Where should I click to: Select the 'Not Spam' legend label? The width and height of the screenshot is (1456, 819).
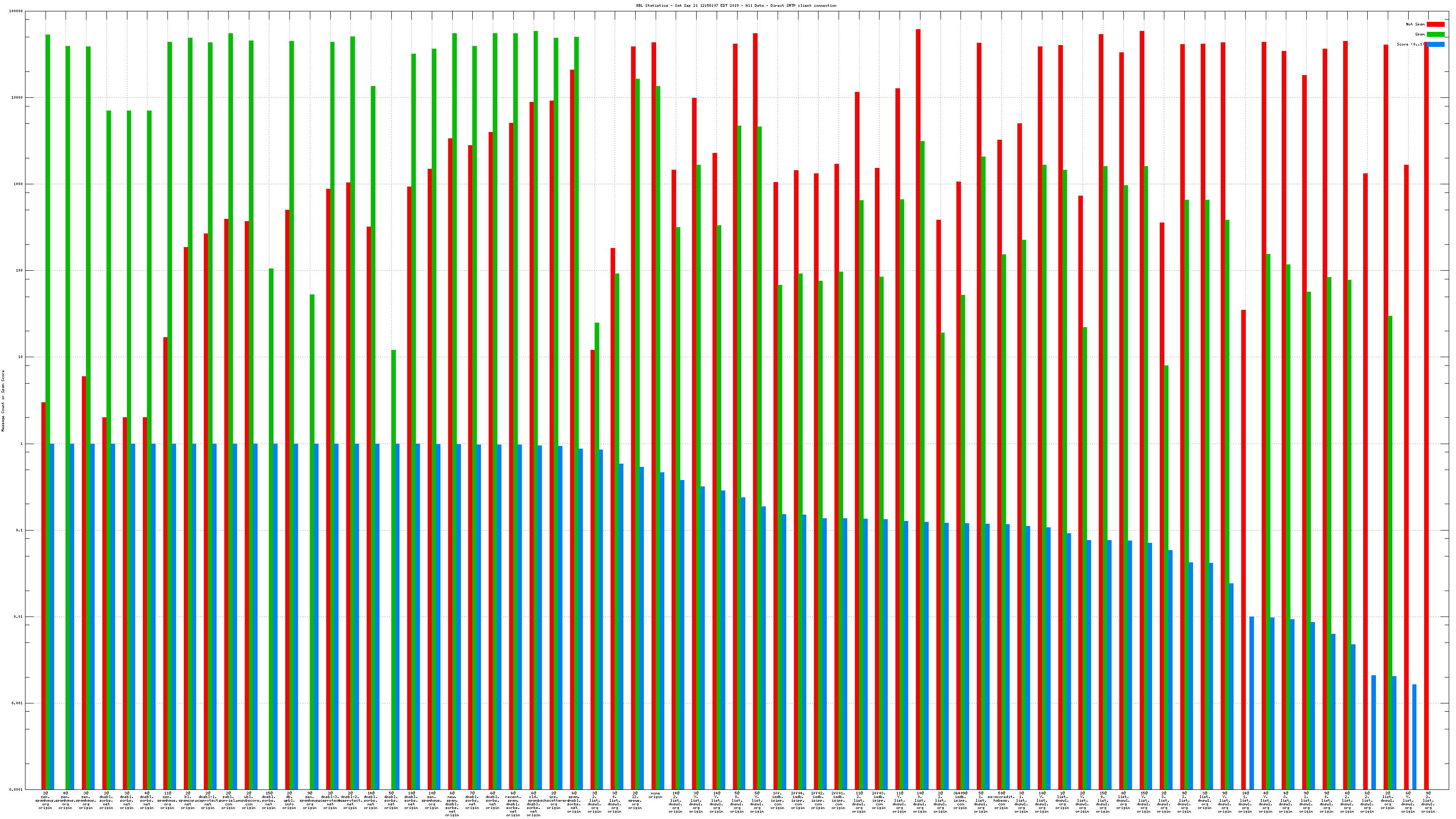(1416, 24)
